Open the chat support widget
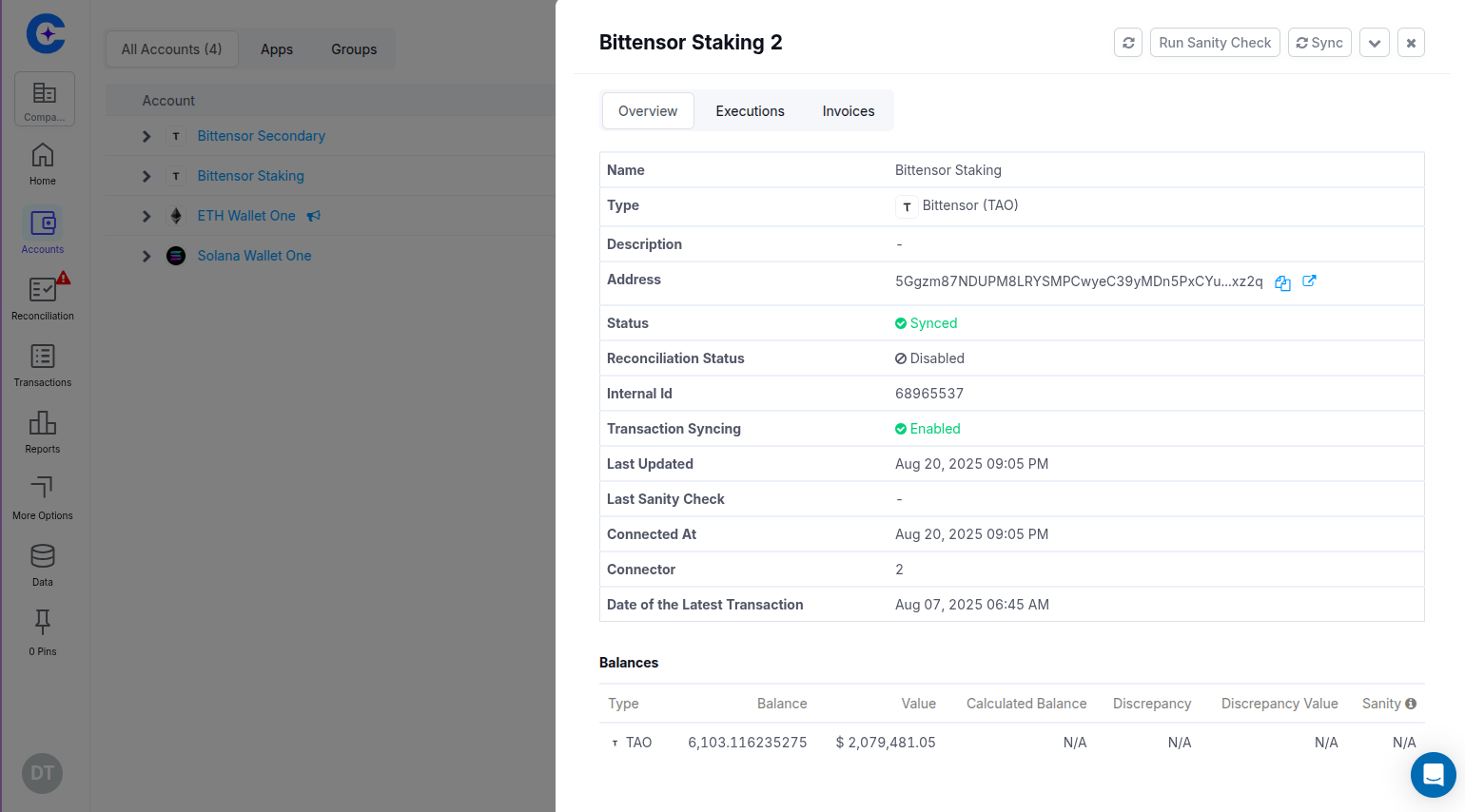Image resolution: width=1465 pixels, height=812 pixels. point(1434,775)
